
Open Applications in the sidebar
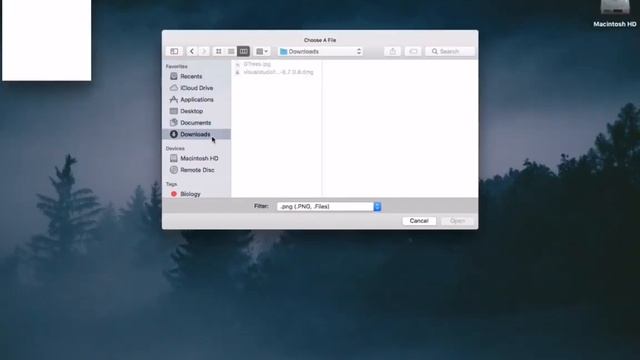pos(197,100)
